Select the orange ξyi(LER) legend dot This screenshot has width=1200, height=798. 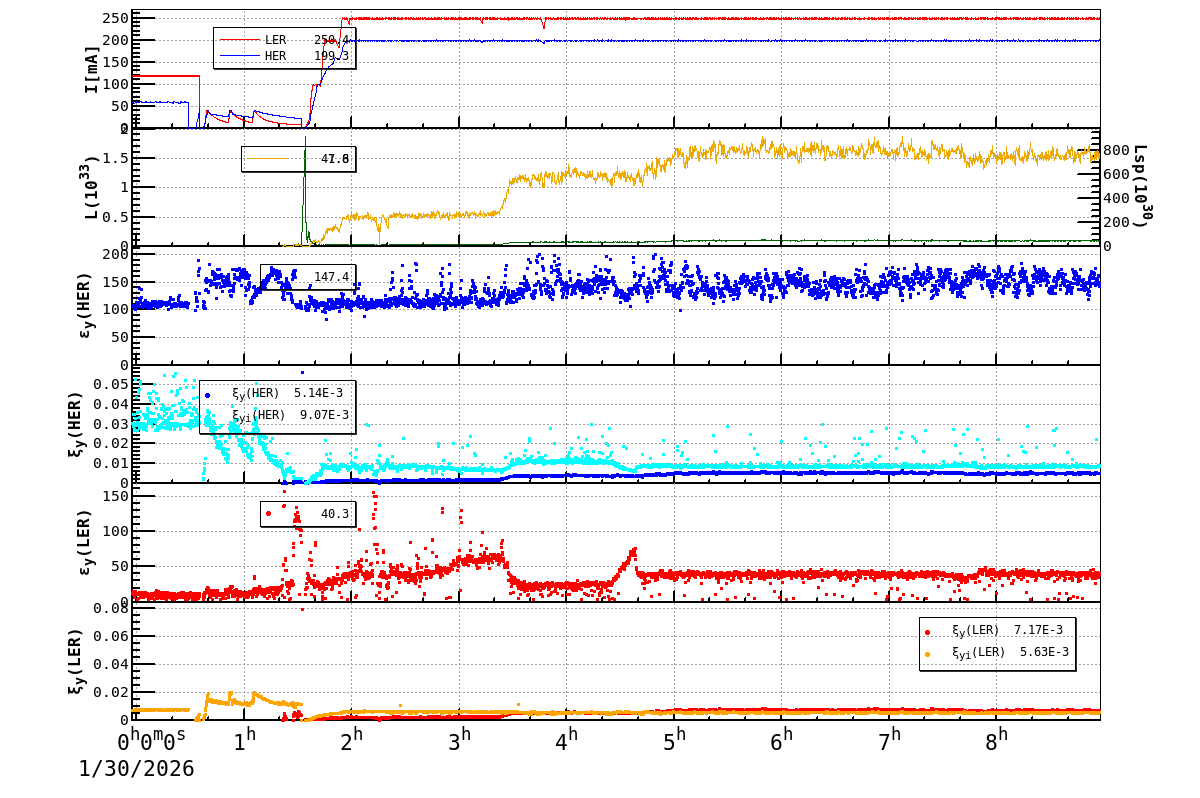click(928, 654)
